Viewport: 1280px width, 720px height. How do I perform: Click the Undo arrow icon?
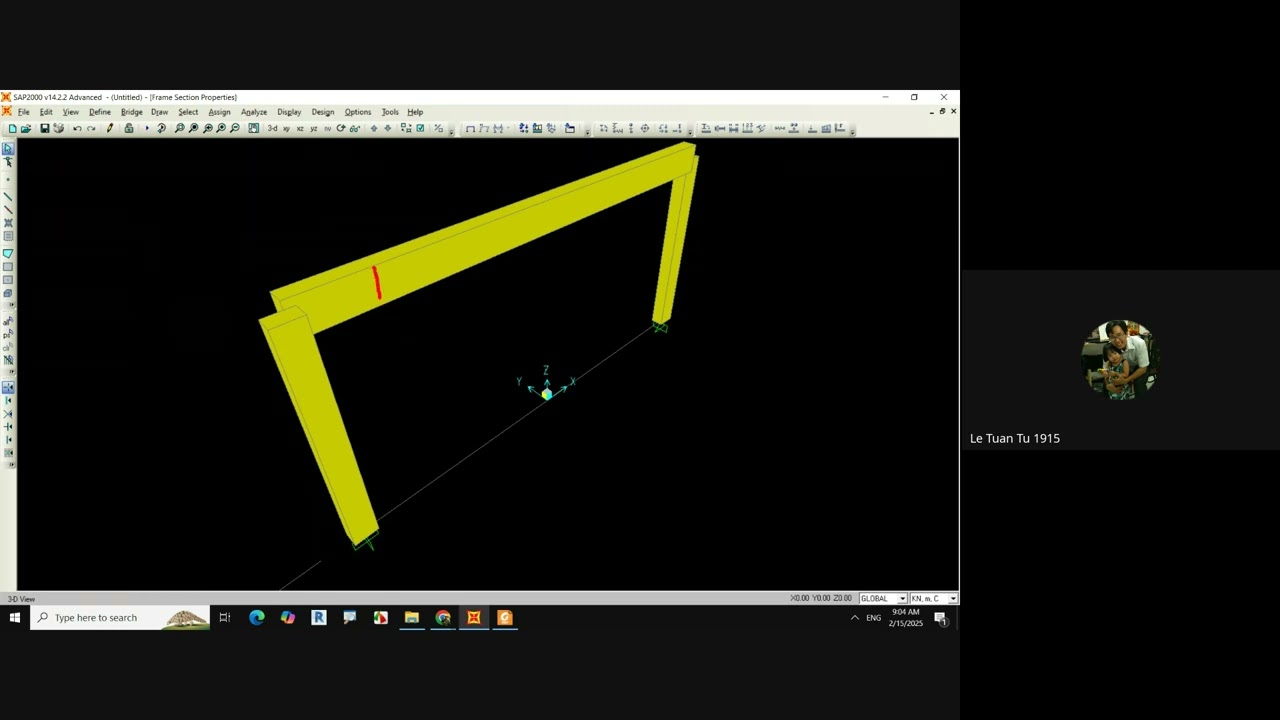(x=77, y=128)
